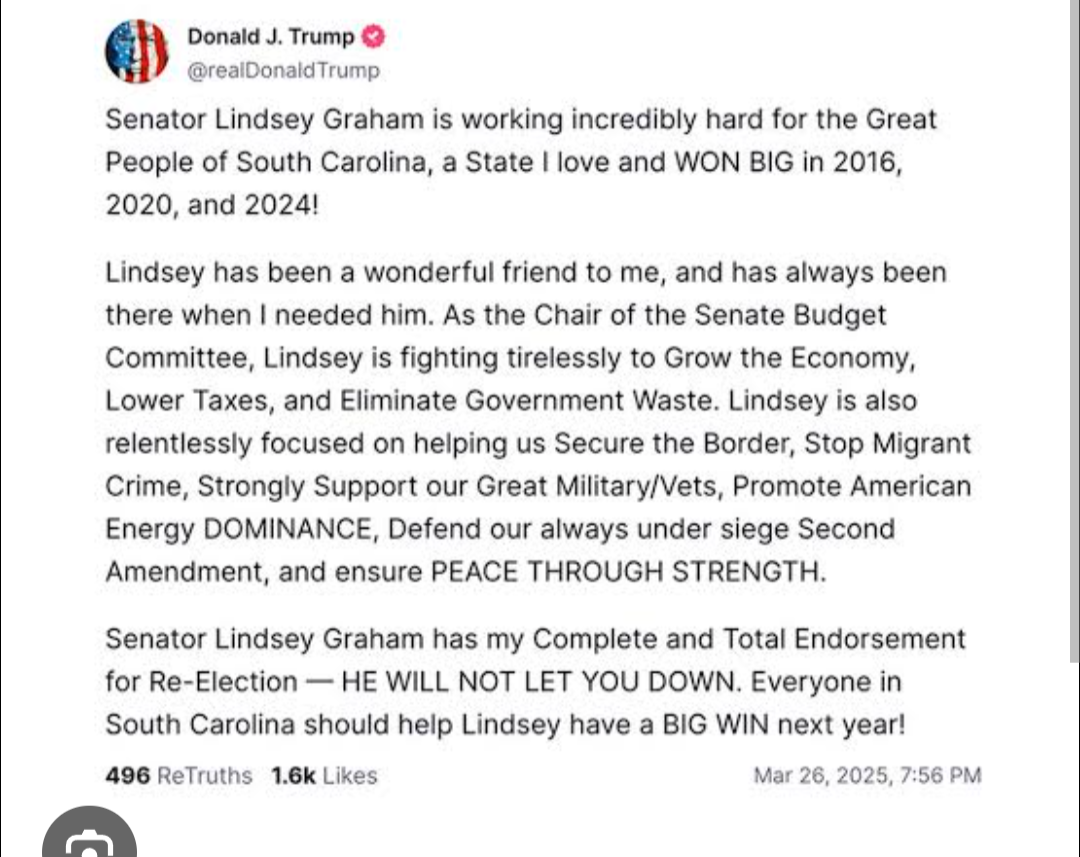Click the Mar 26, 2025 timestamp
Viewport: 1080px width, 857px height.
click(867, 775)
